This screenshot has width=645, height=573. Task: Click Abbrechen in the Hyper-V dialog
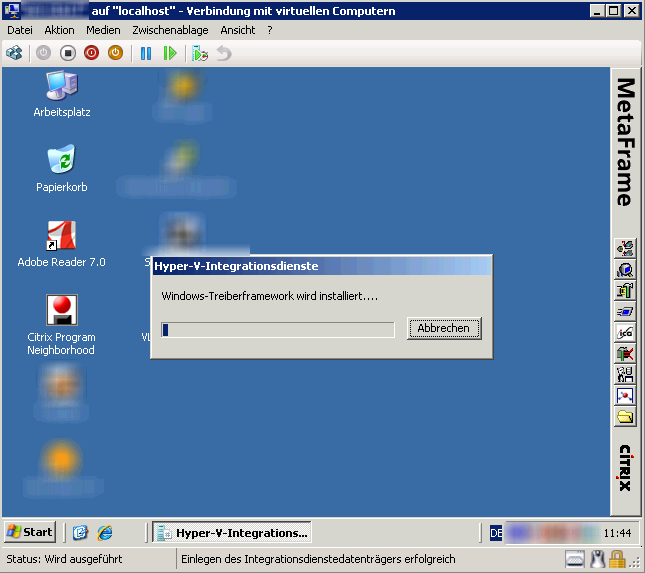pyautogui.click(x=444, y=328)
